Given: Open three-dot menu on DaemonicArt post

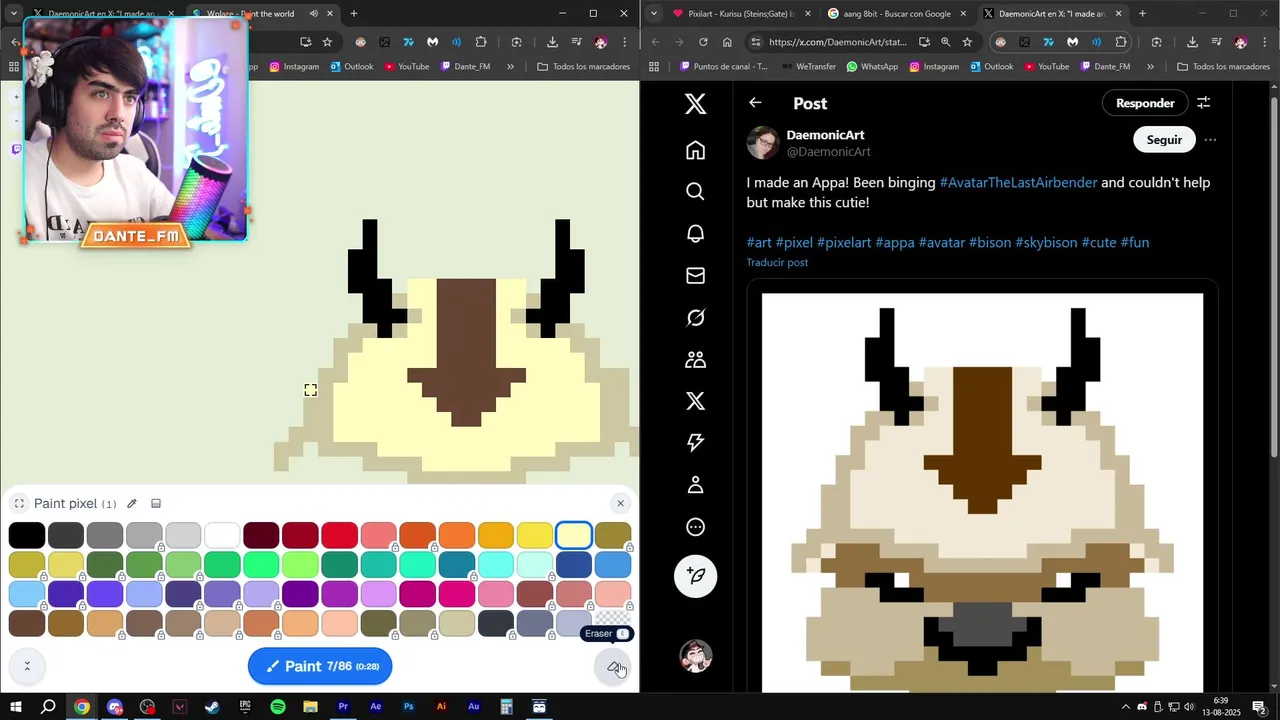Looking at the screenshot, I should pos(1210,140).
